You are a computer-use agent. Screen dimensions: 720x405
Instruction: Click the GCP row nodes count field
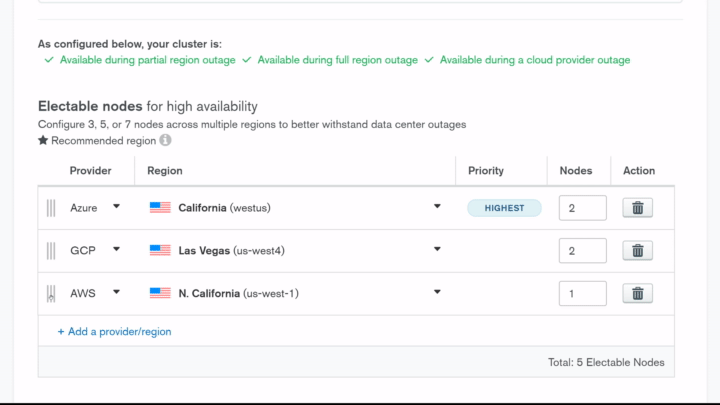(582, 251)
